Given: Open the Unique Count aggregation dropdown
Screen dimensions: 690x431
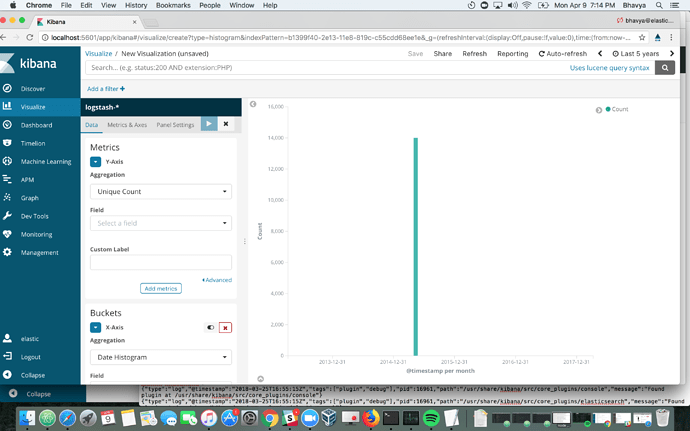Looking at the screenshot, I should [161, 192].
